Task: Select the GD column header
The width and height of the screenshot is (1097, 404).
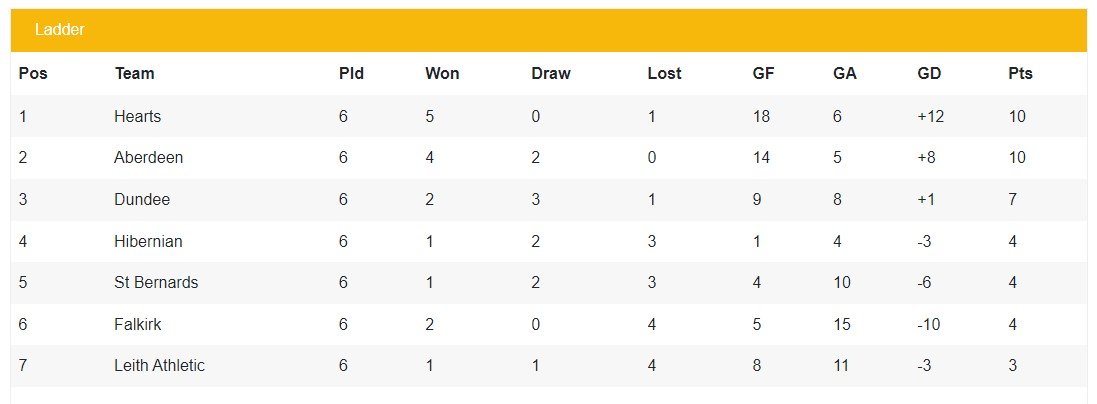Action: tap(929, 73)
